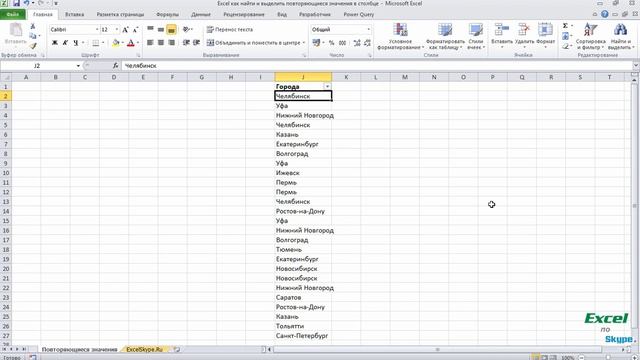This screenshot has height=360, width=640.
Task: Align text right
Action: 171,42
